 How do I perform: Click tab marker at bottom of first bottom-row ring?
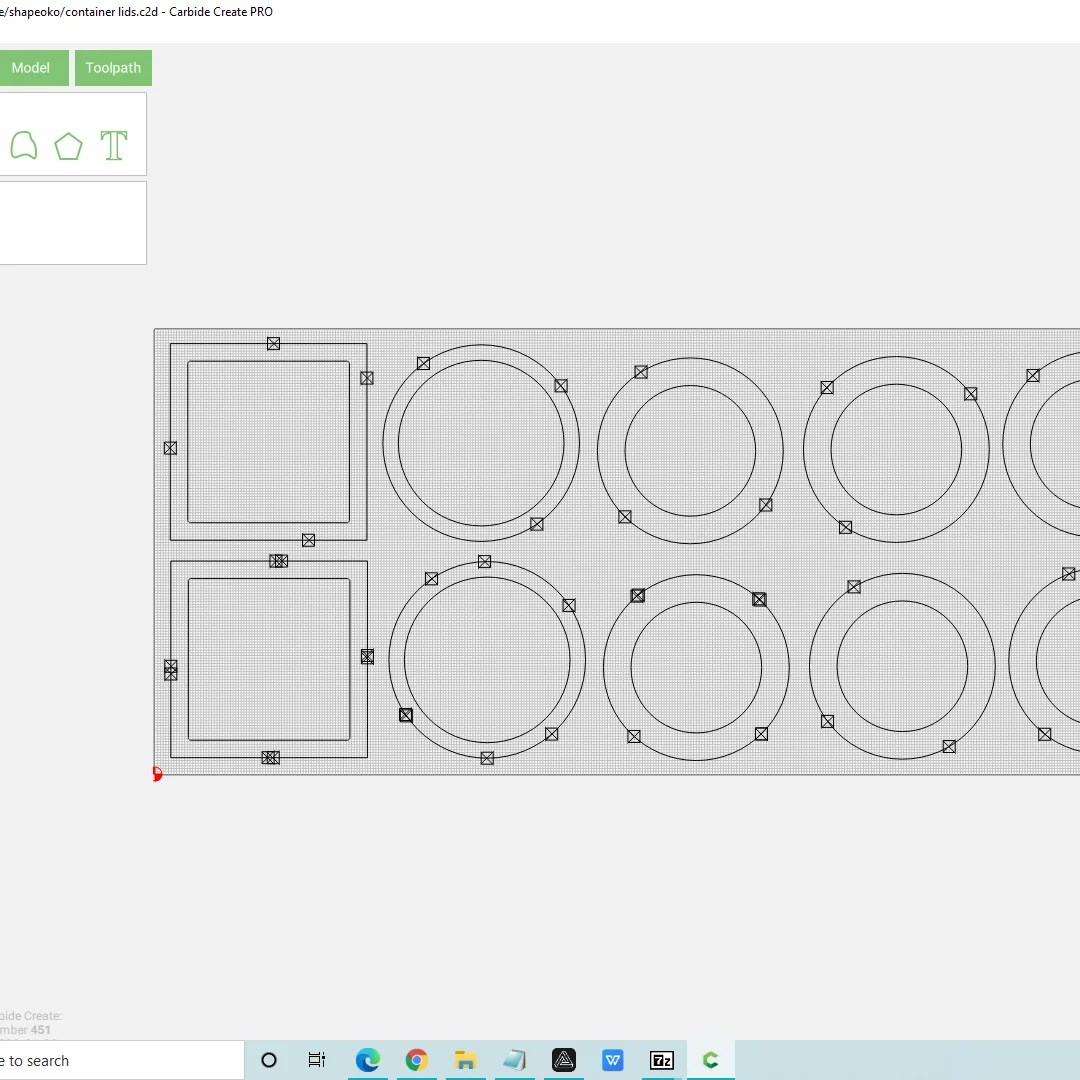pyautogui.click(x=487, y=758)
